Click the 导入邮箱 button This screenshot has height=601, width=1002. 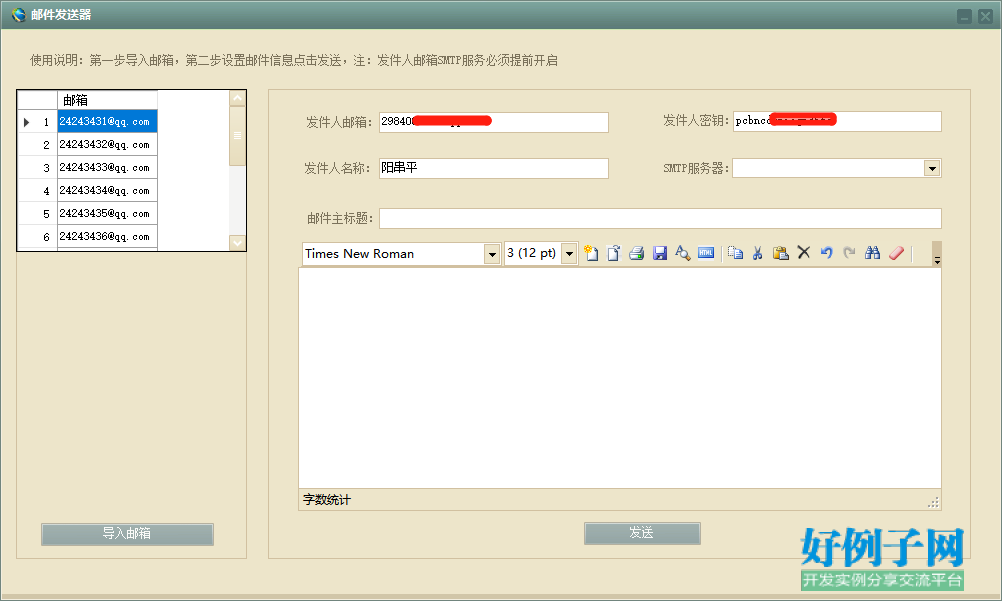click(127, 534)
